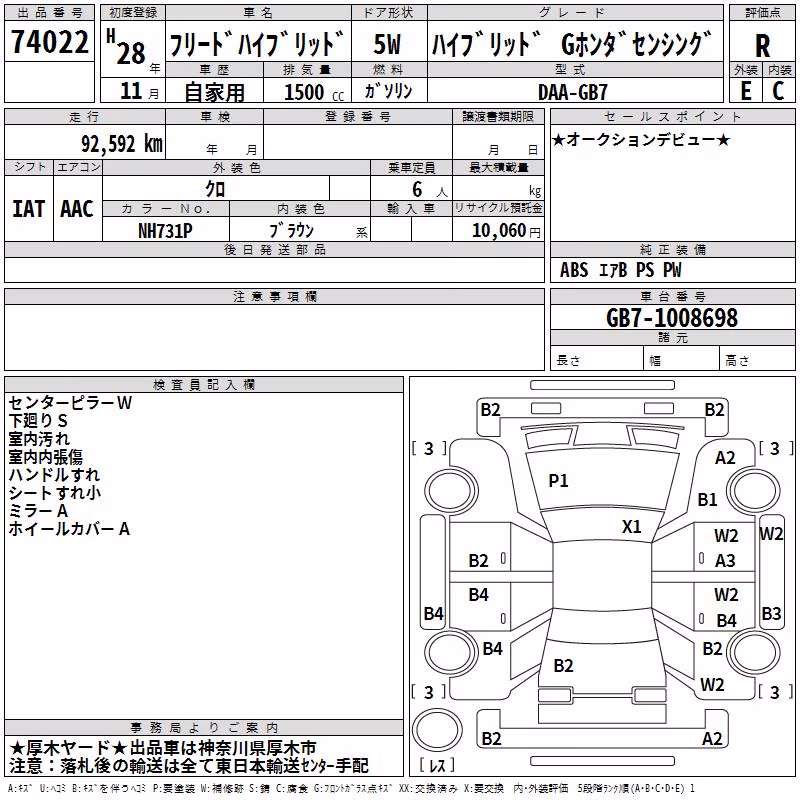Click inspector note ホイールカバーA
Viewport: 800px width, 800px height.
tap(69, 529)
